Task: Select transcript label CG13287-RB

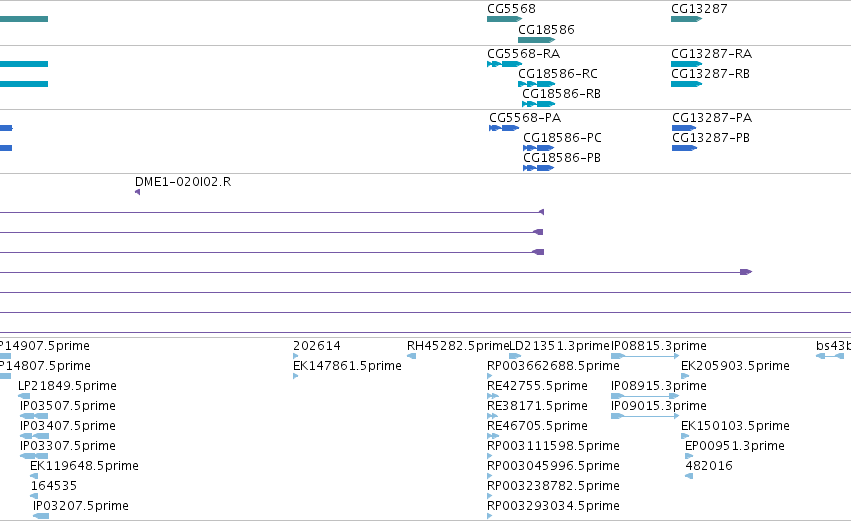Action: (x=710, y=74)
